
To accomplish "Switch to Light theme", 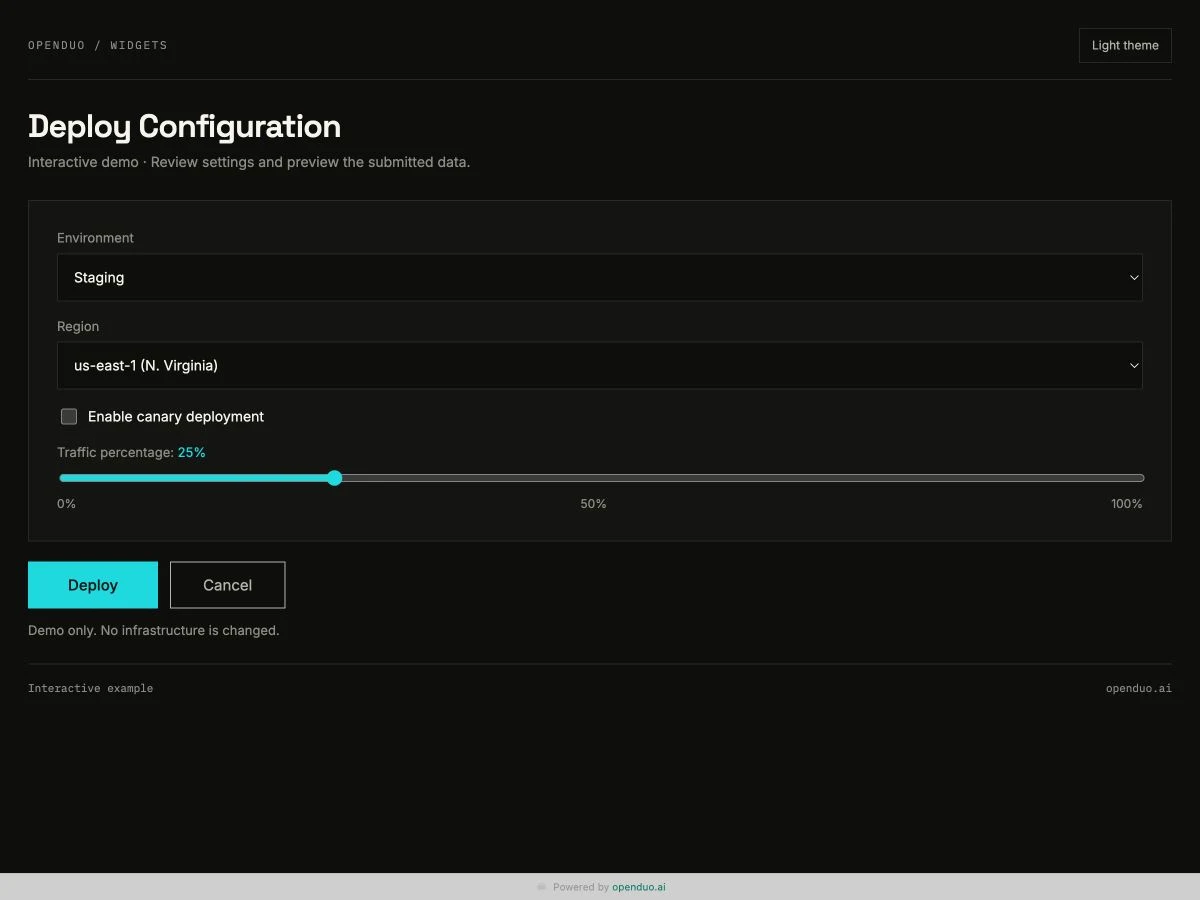I will (1125, 45).
